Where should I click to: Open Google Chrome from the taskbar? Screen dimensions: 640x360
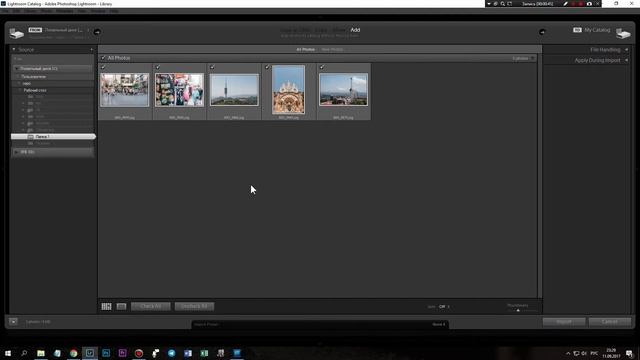[73, 353]
